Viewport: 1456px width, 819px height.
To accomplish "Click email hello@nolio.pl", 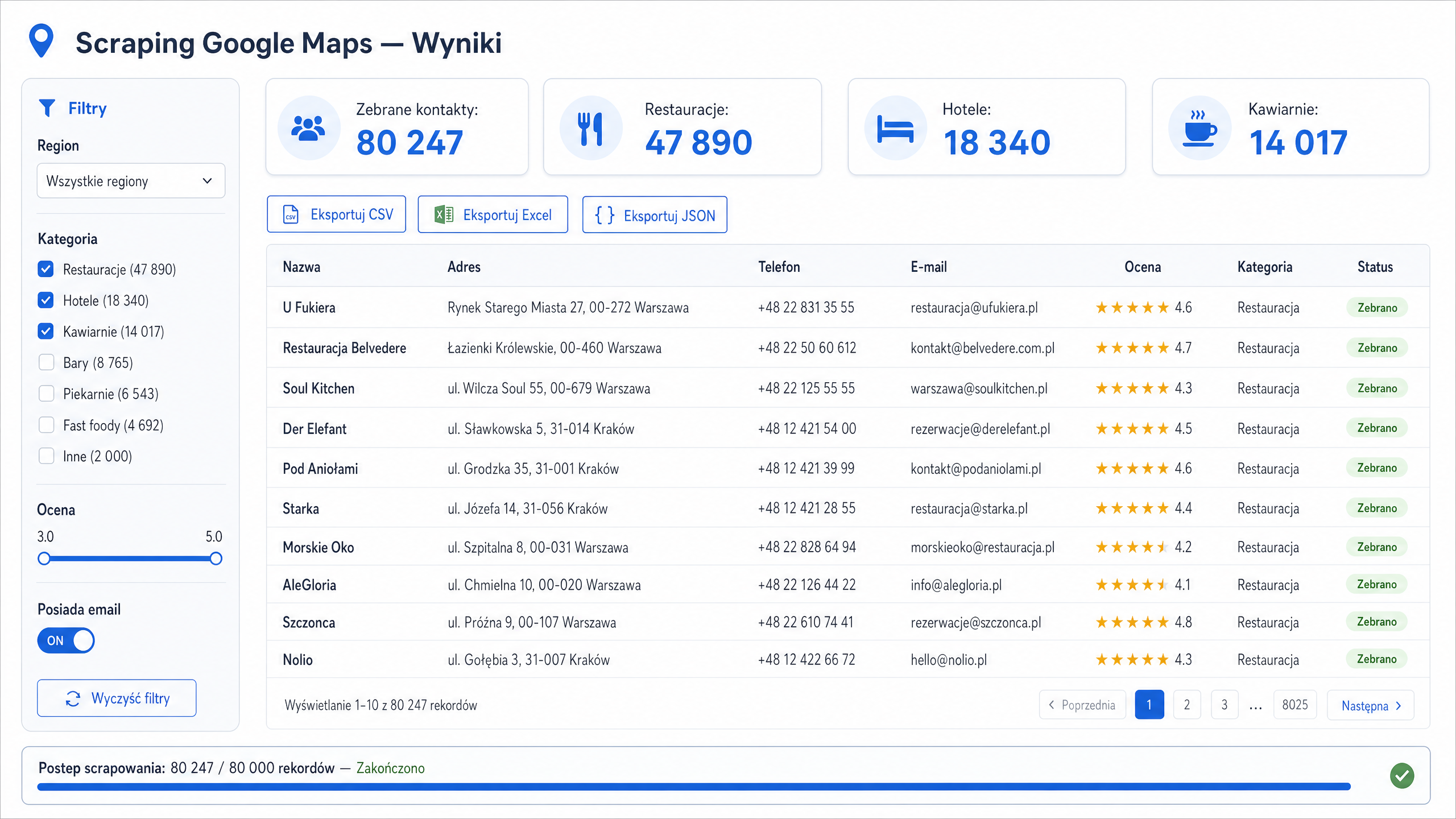I will [x=949, y=660].
